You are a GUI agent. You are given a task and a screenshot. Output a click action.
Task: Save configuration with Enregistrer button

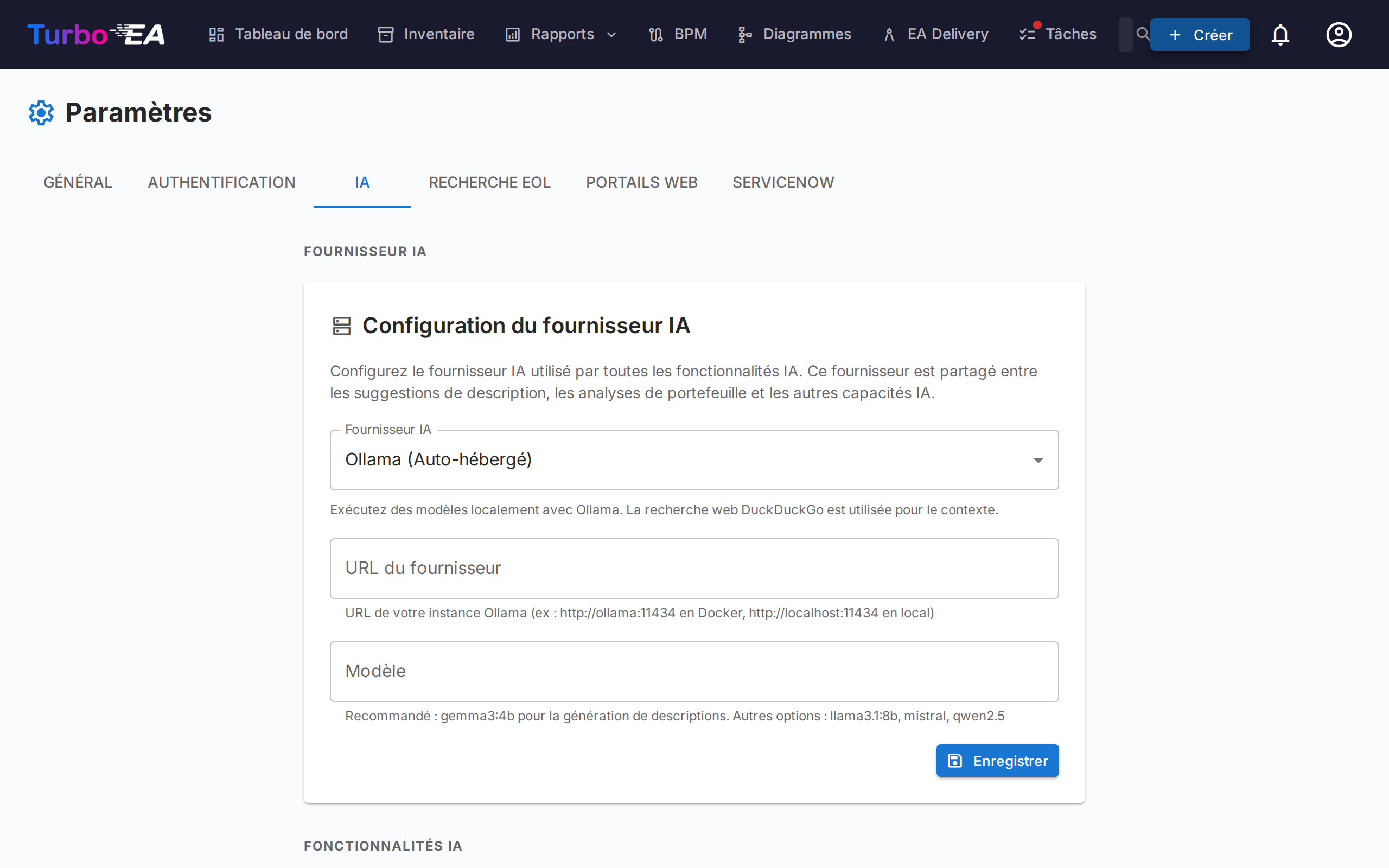pos(997,761)
